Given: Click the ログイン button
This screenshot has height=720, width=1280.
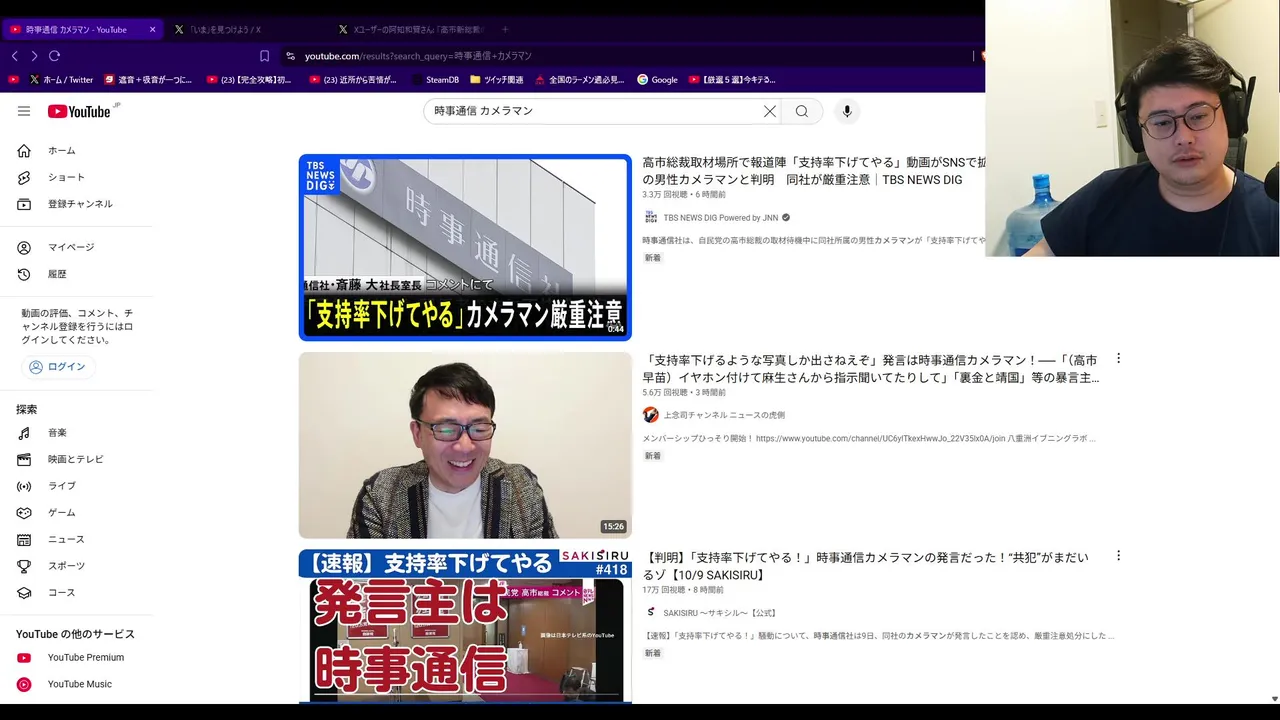Looking at the screenshot, I should click(57, 367).
